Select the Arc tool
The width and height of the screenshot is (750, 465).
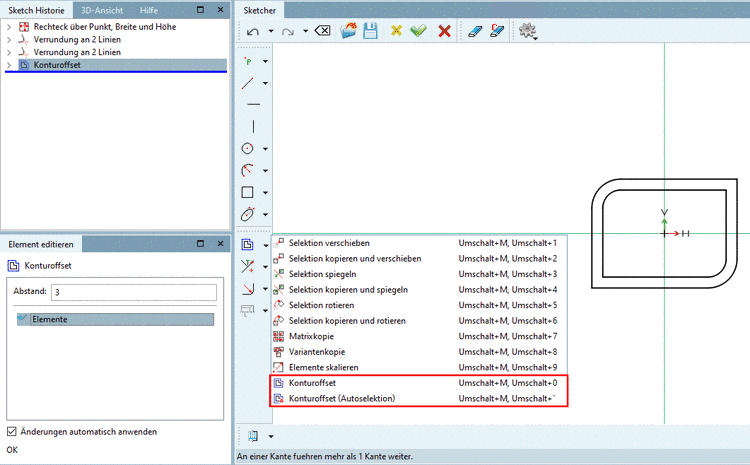click(247, 170)
